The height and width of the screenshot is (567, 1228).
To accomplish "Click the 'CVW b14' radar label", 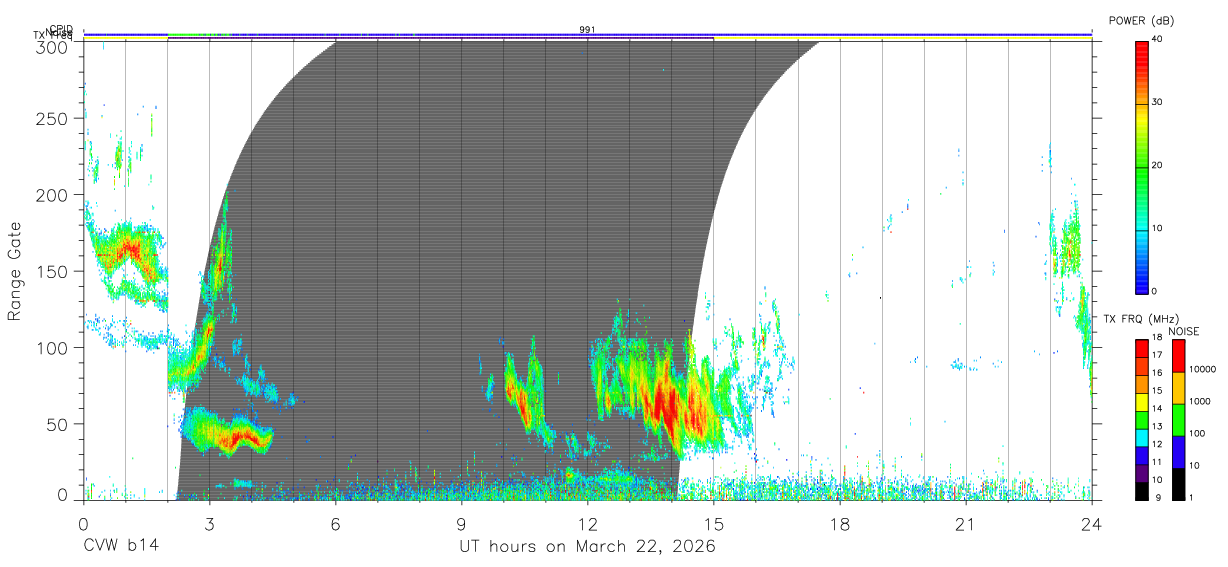I will point(120,546).
